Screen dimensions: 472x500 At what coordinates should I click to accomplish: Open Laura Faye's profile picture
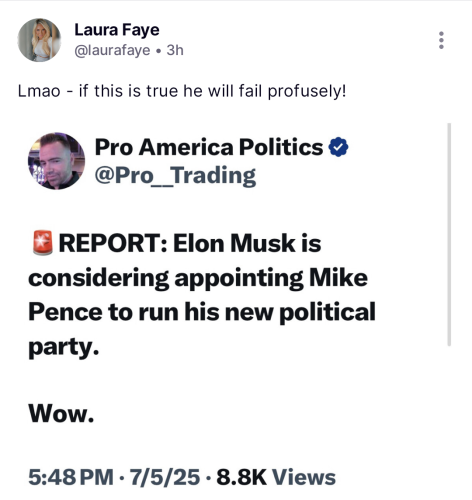point(39,40)
